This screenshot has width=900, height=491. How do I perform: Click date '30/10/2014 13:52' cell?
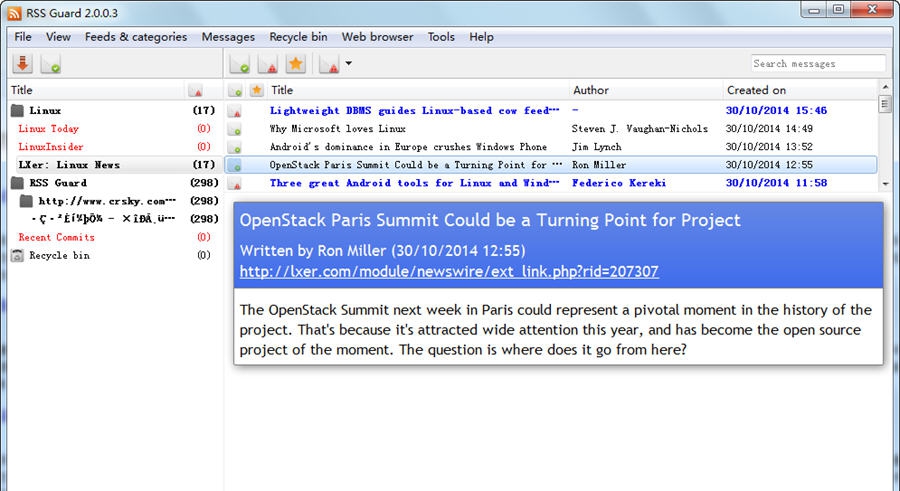click(x=769, y=147)
